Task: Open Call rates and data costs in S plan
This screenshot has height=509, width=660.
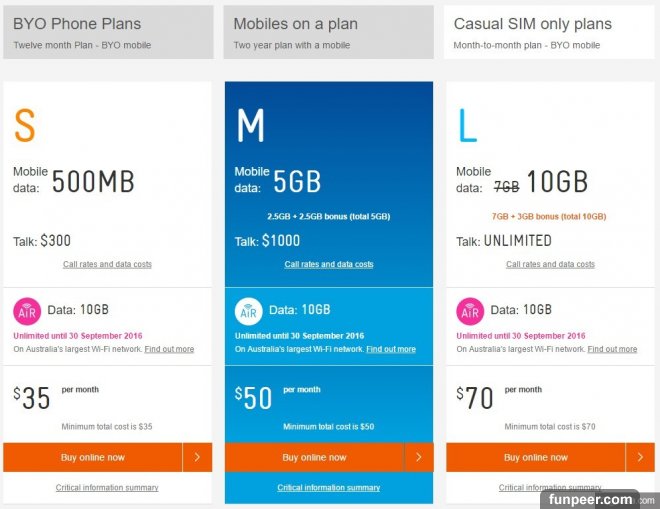Action: point(107,264)
